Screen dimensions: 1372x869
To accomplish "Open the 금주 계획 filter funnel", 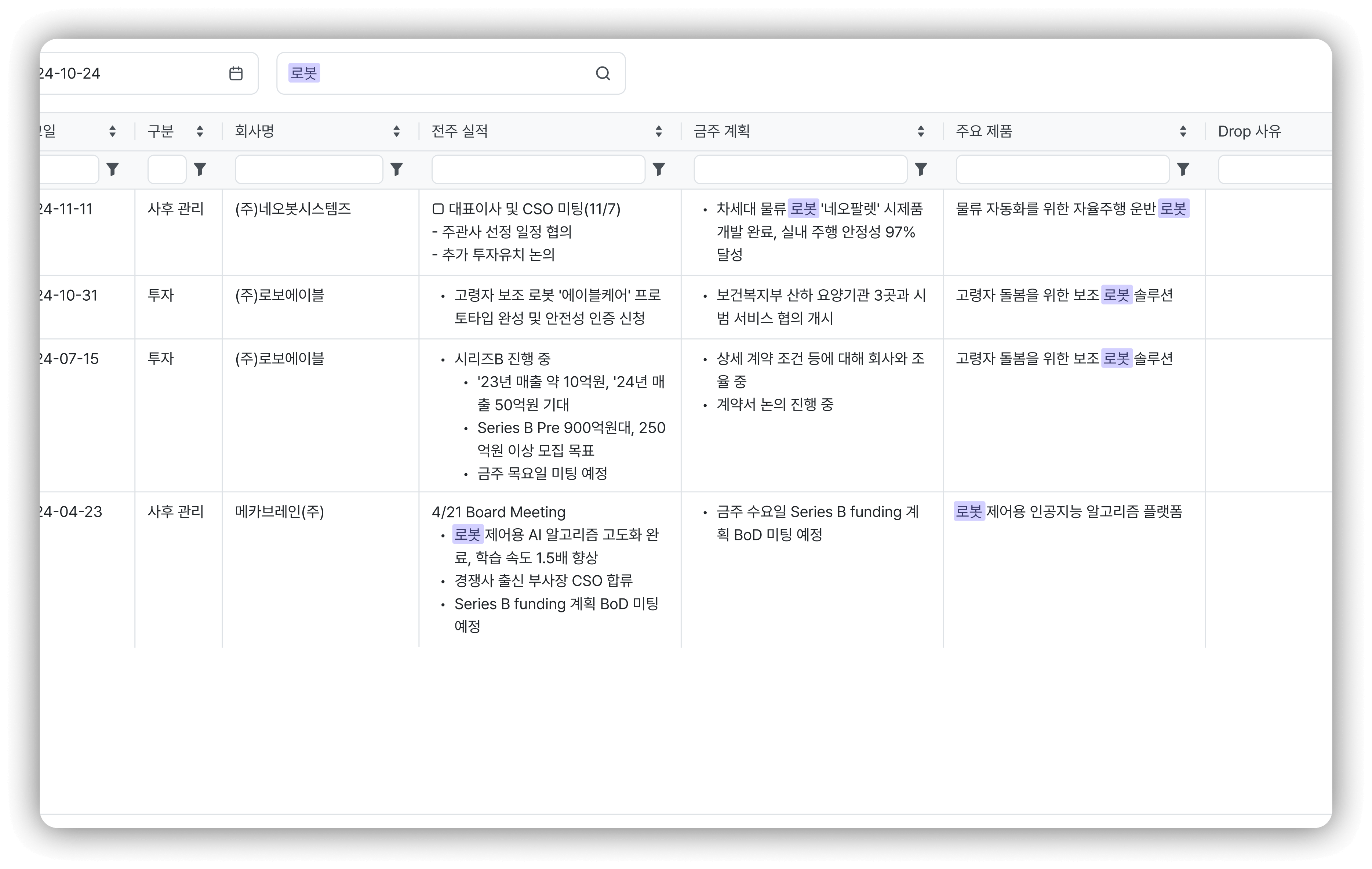I will (x=921, y=169).
